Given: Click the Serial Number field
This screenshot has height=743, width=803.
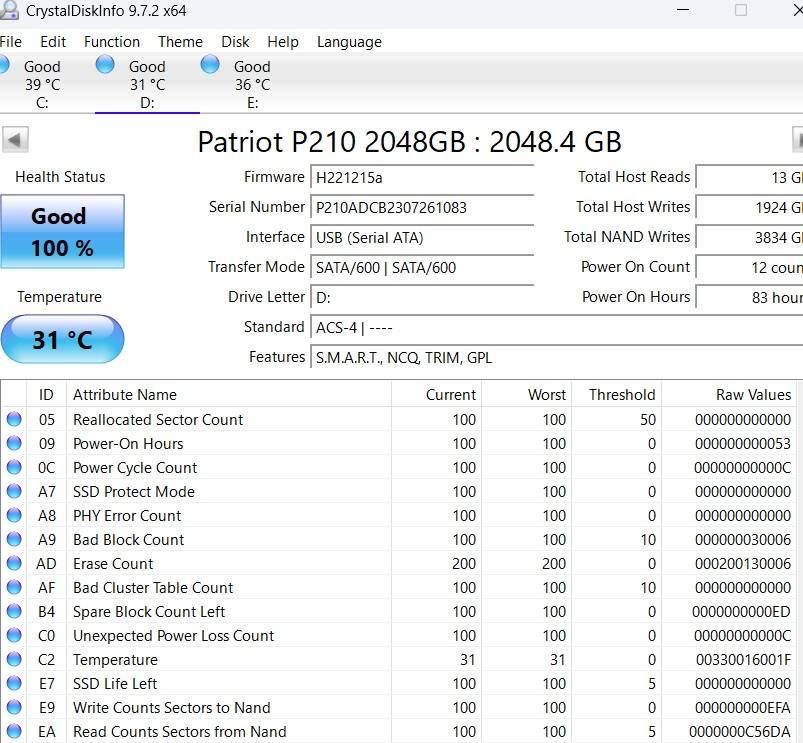Looking at the screenshot, I should point(420,208).
